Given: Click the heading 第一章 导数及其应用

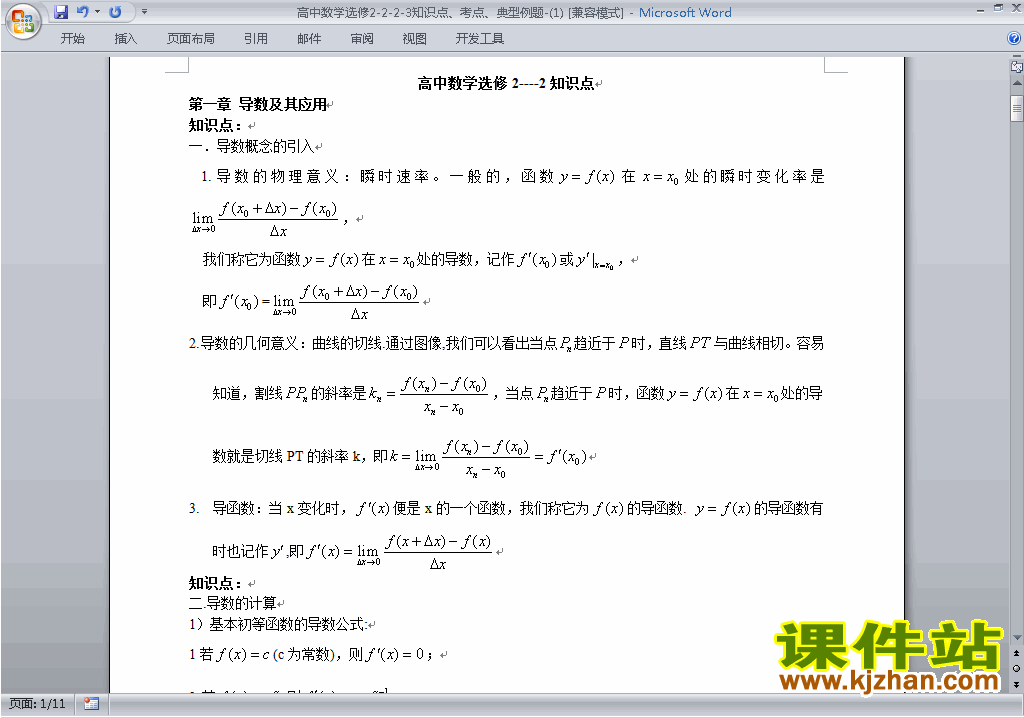Looking at the screenshot, I should [x=257, y=104].
